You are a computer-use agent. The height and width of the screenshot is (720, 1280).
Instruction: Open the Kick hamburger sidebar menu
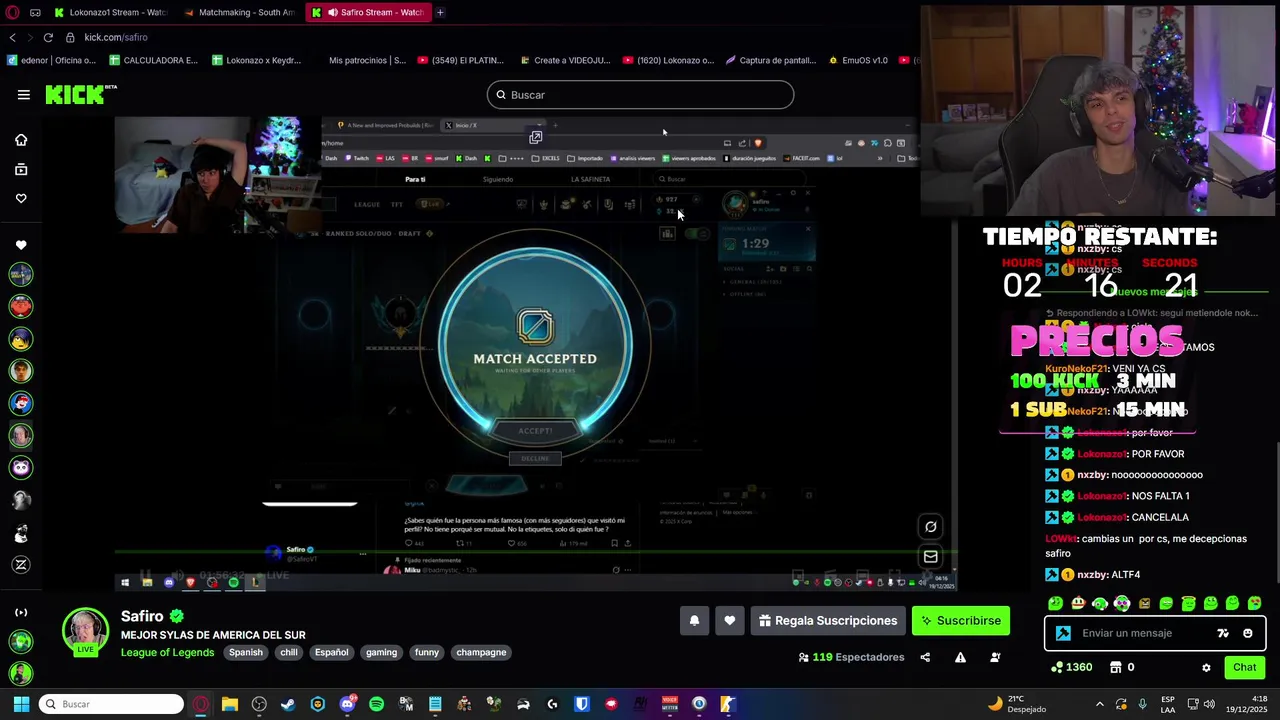pyautogui.click(x=23, y=95)
